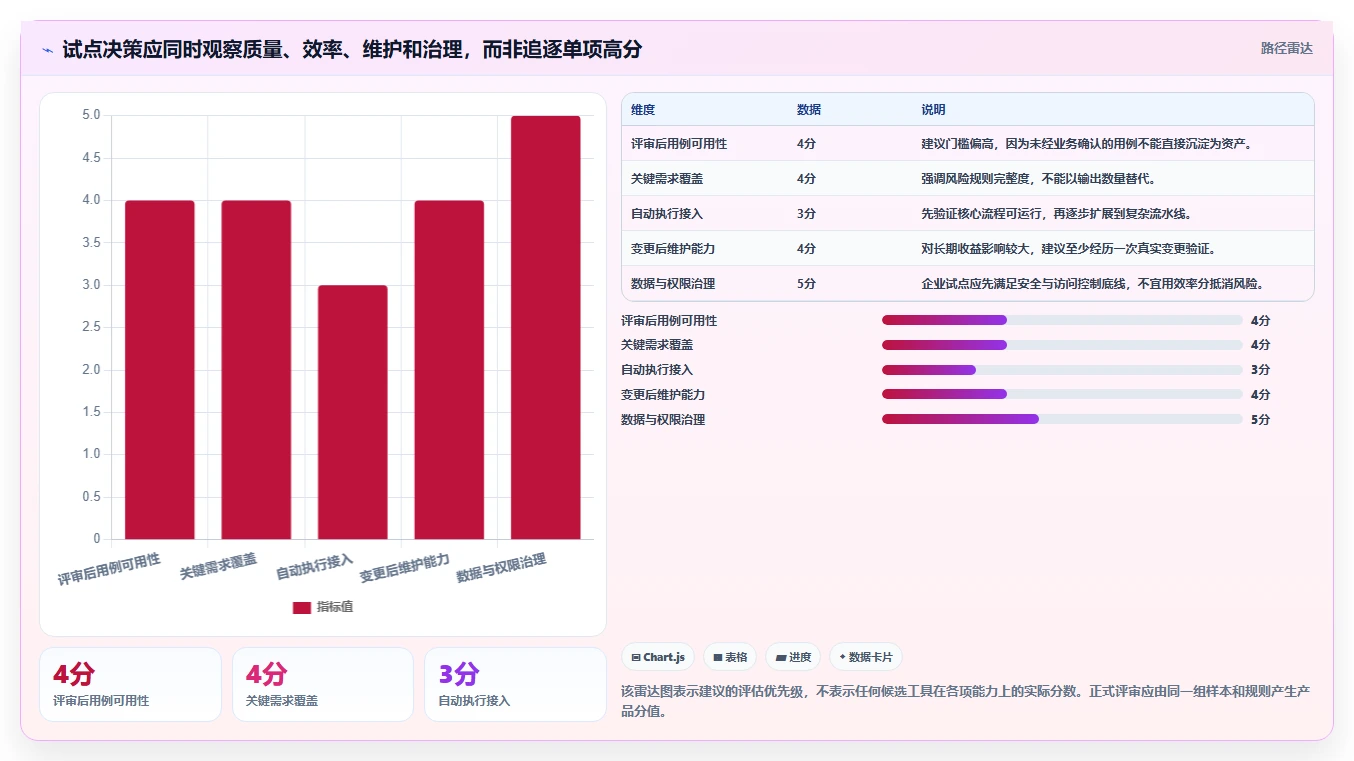Viewport: 1354px width, 761px height.
Task: Click the footnote starting with 该雷达图表示
Action: pyautogui.click(x=966, y=701)
